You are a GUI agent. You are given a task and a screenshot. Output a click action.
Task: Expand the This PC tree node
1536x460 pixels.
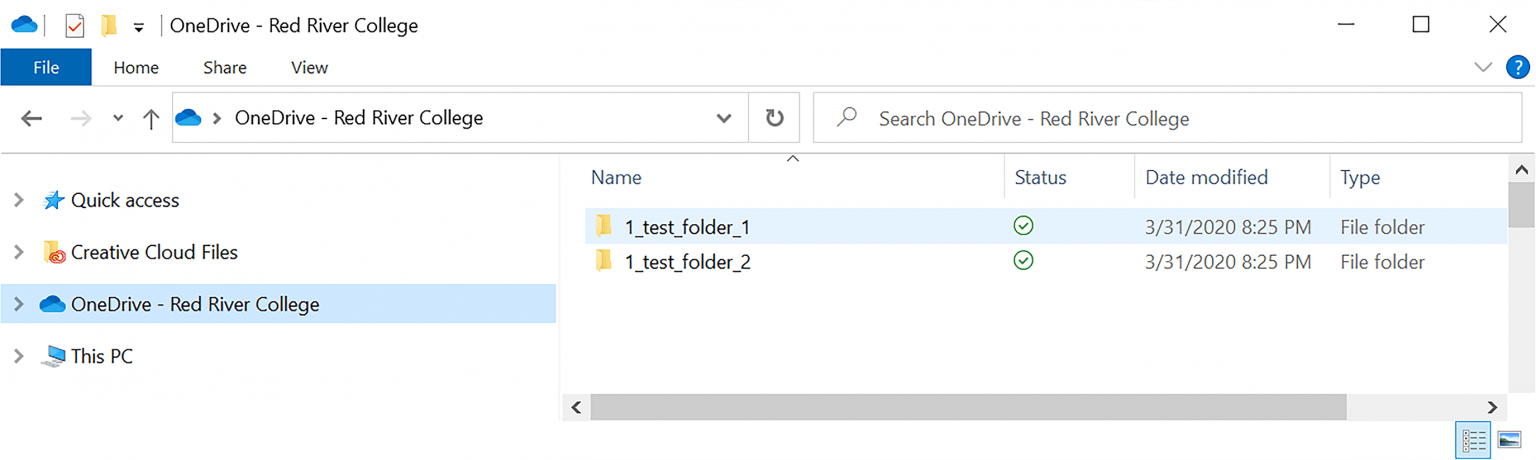coord(18,356)
